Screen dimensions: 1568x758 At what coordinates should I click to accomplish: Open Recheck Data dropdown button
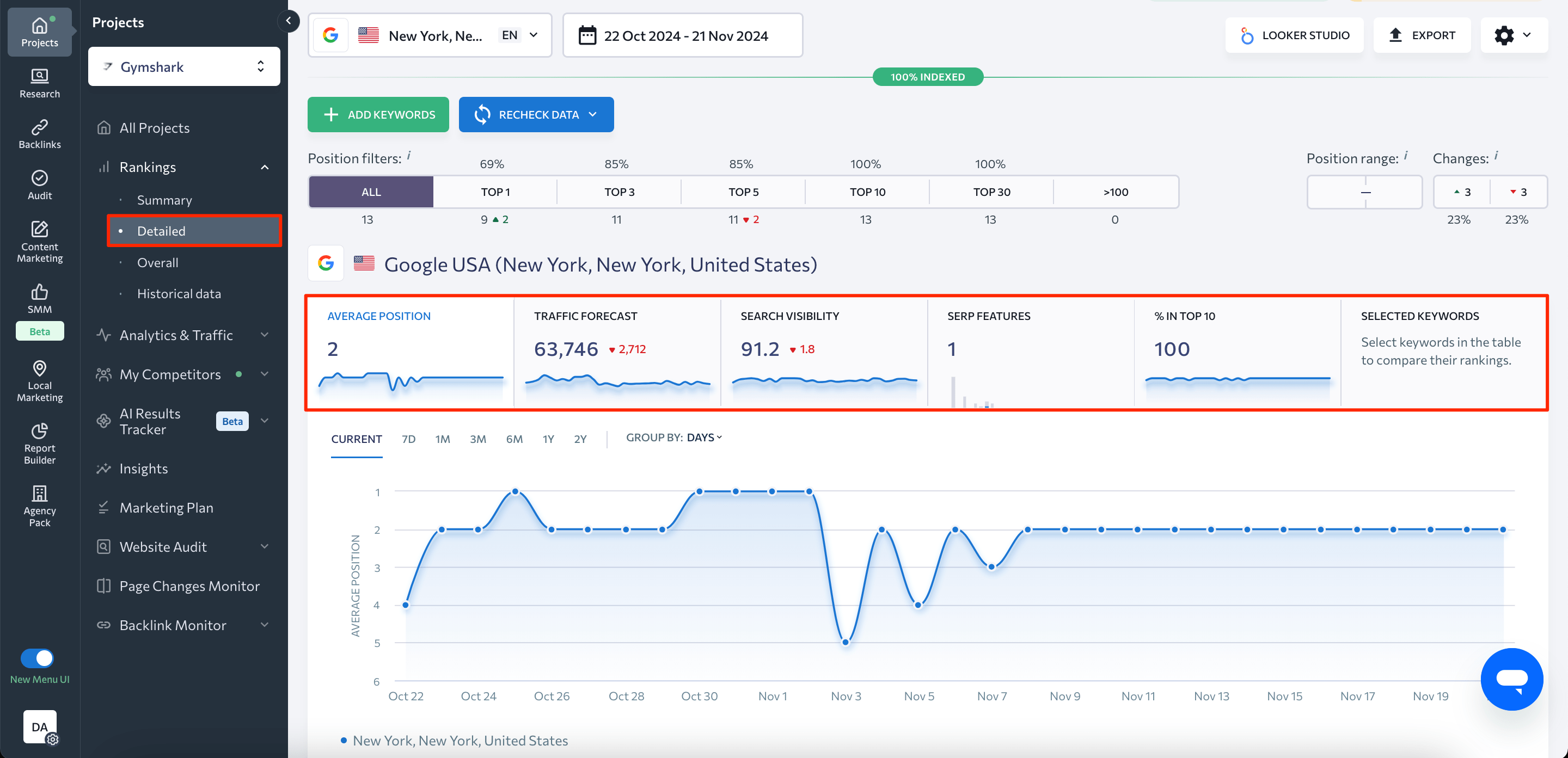click(536, 114)
